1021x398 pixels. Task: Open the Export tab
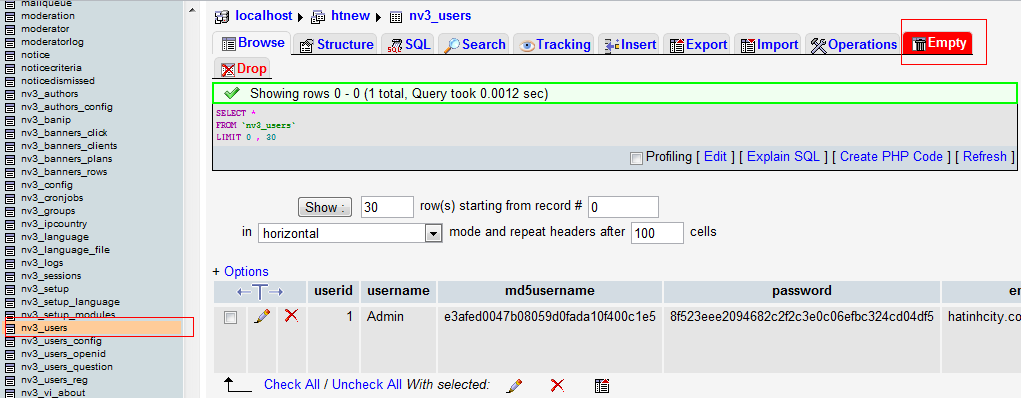[697, 44]
